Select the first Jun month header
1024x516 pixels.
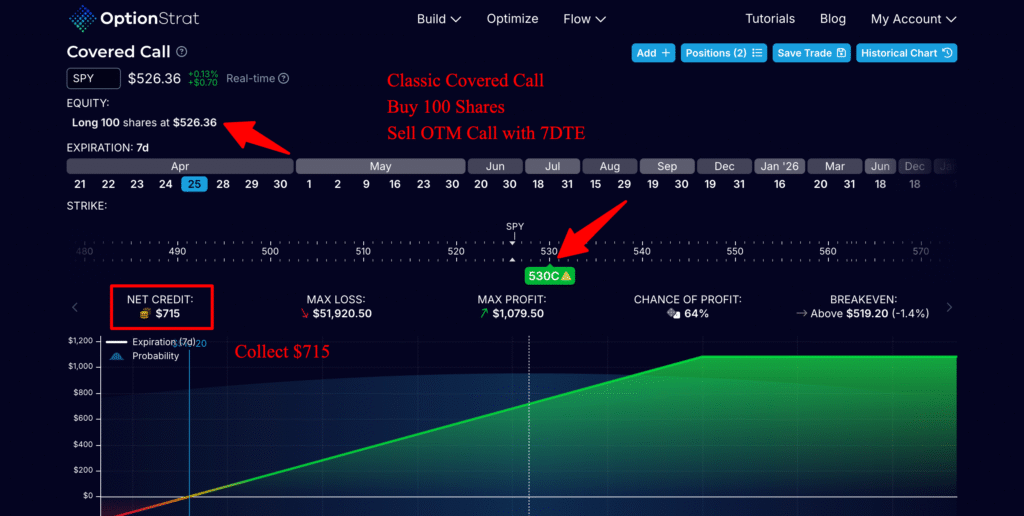[495, 167]
